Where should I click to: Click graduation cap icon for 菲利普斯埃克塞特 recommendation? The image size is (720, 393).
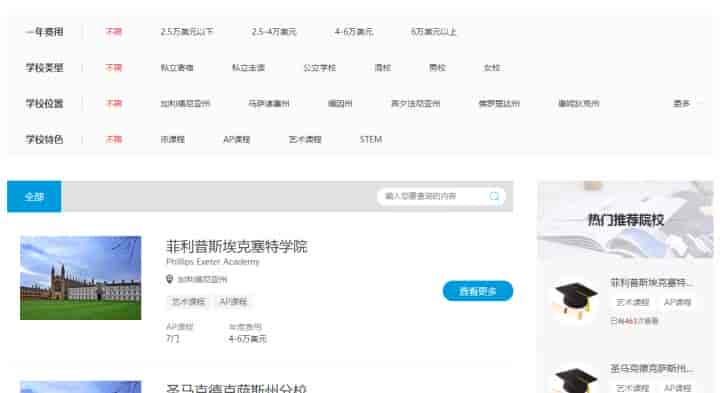point(575,301)
